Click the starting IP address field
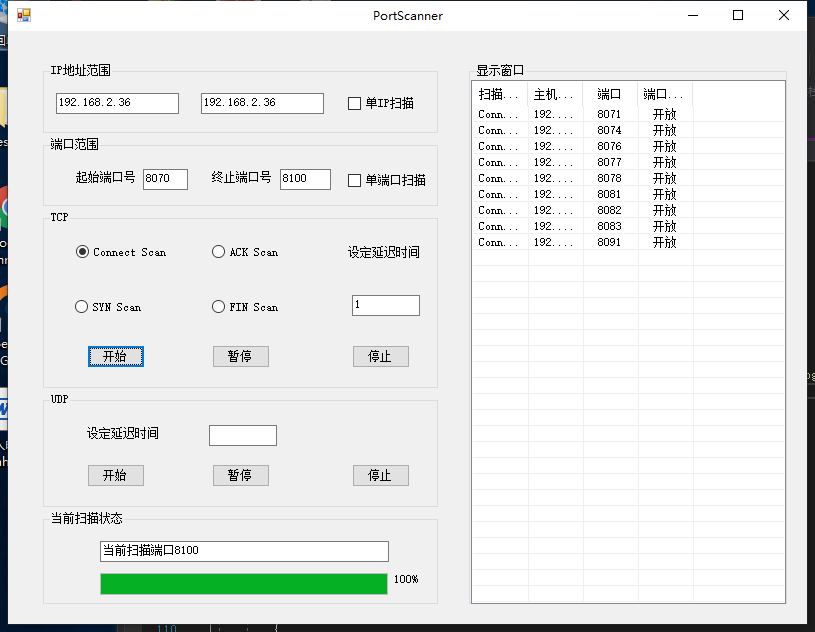Screen dimensions: 815x632 click(x=117, y=103)
